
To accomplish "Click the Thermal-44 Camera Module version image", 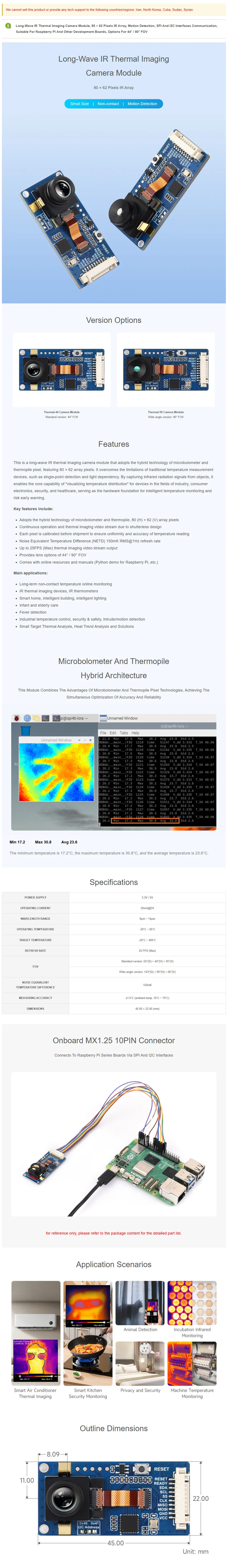I will pyautogui.click(x=62, y=369).
